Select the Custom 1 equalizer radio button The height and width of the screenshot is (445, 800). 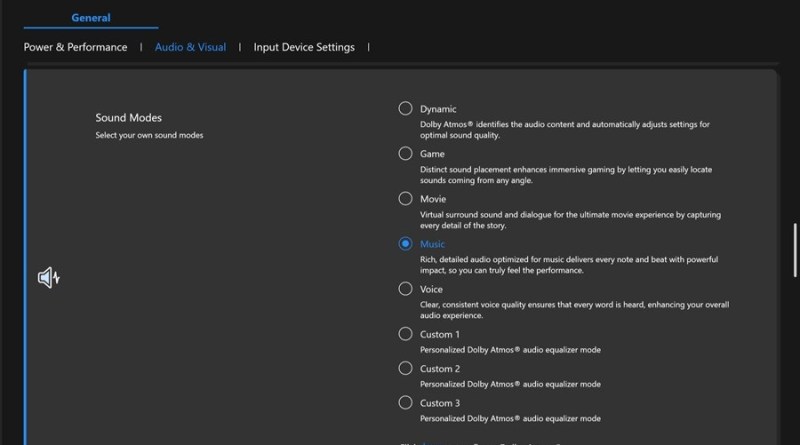point(405,334)
